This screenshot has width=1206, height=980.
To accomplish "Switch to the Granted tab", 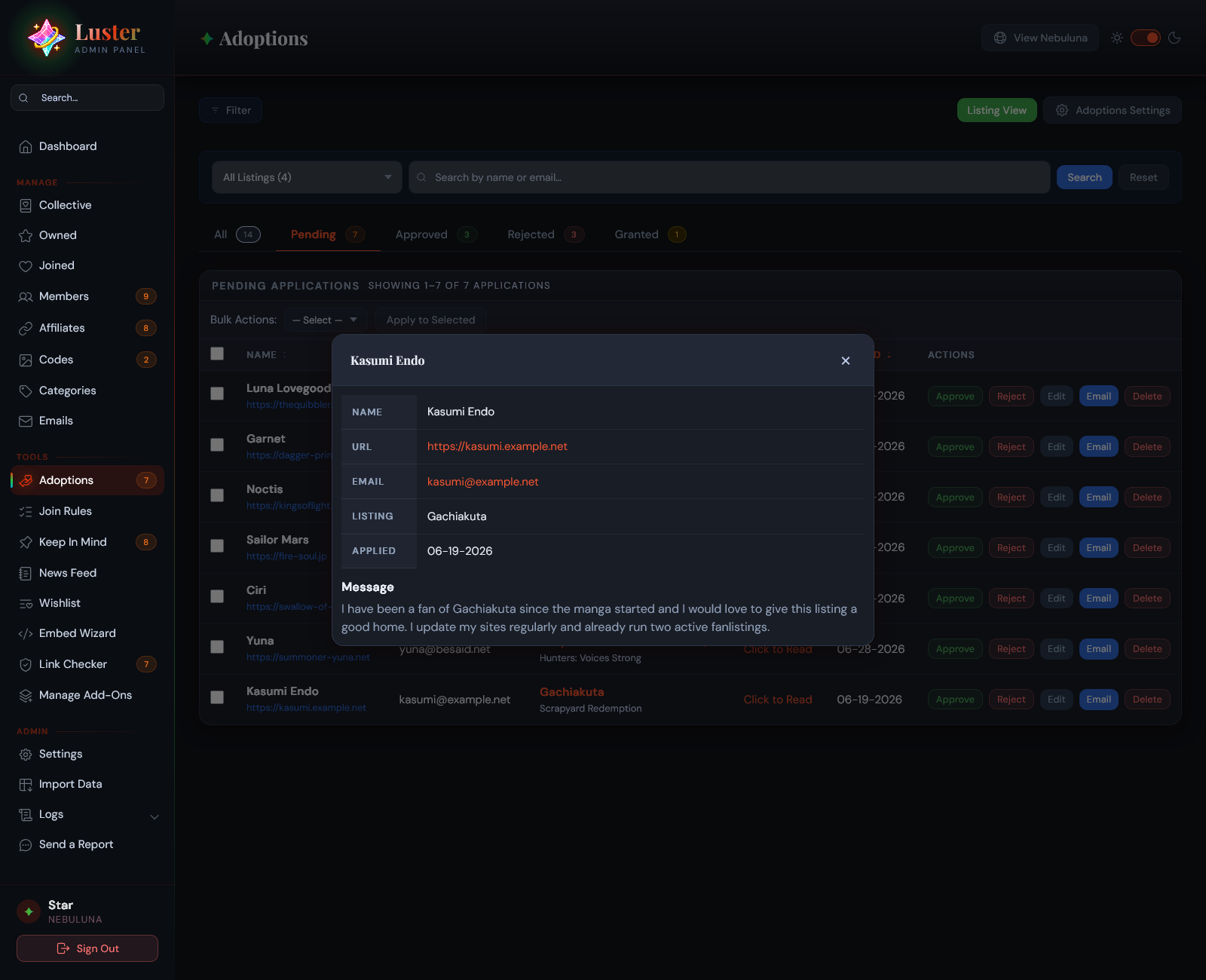I will pos(650,234).
